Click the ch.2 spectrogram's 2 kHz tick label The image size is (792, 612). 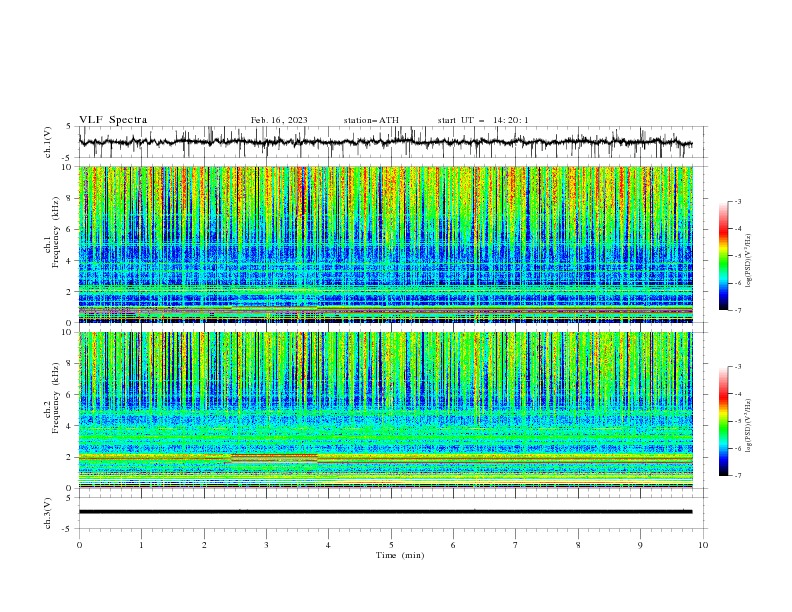tap(70, 457)
